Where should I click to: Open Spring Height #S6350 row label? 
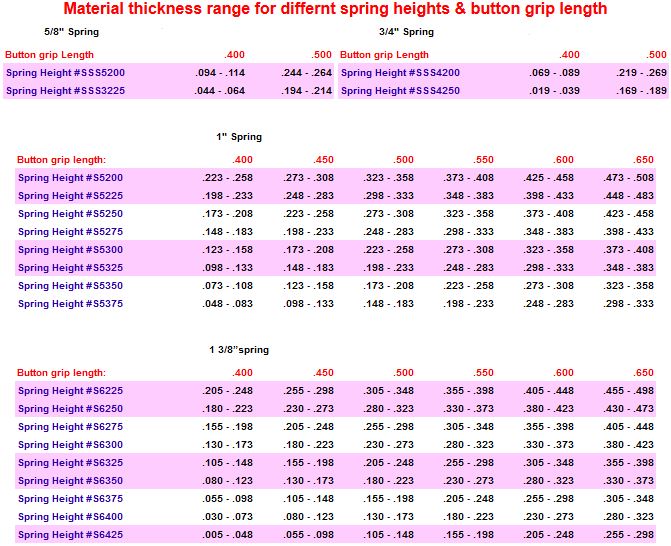pos(70,481)
